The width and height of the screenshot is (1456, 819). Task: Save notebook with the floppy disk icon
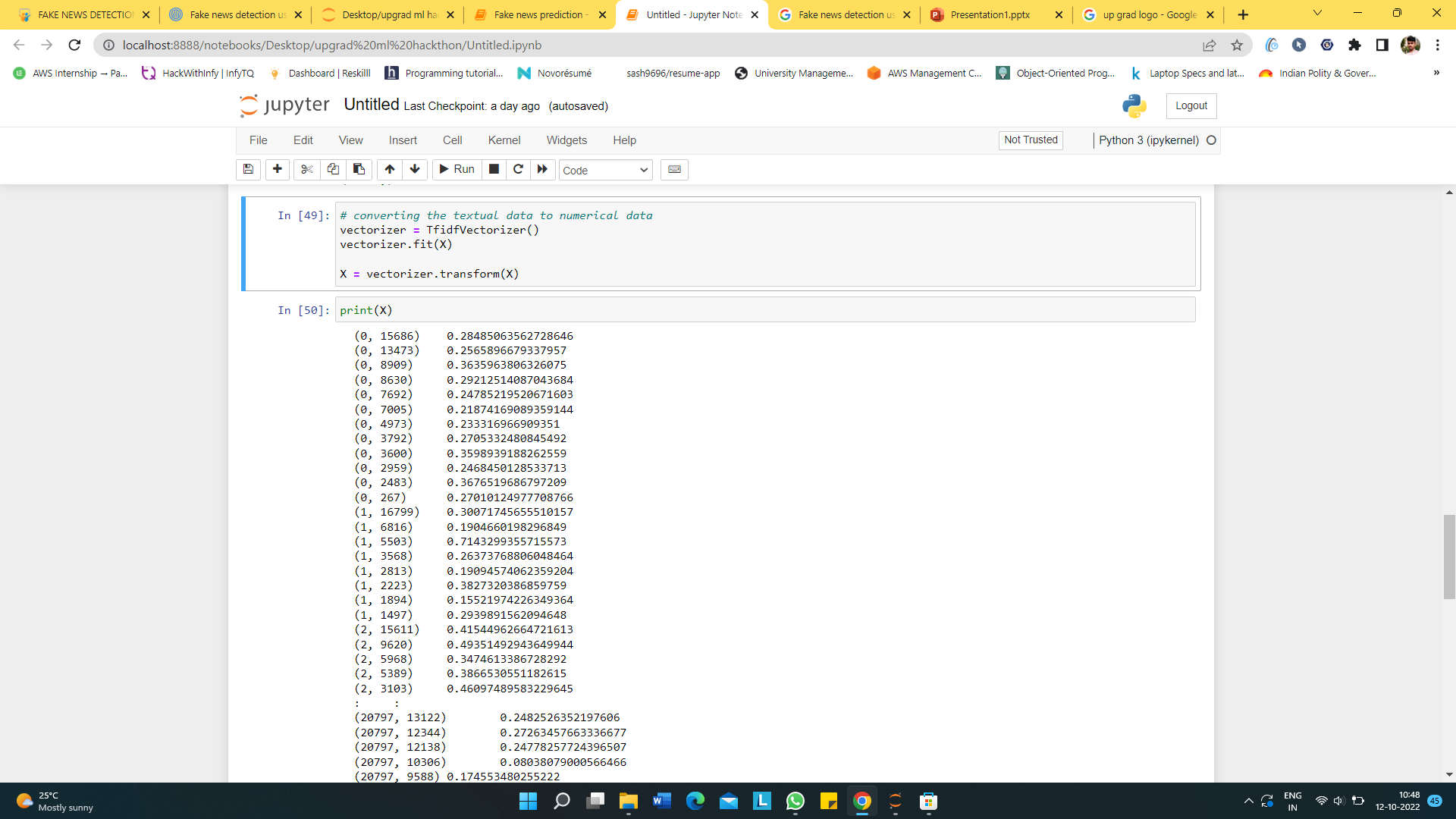248,169
